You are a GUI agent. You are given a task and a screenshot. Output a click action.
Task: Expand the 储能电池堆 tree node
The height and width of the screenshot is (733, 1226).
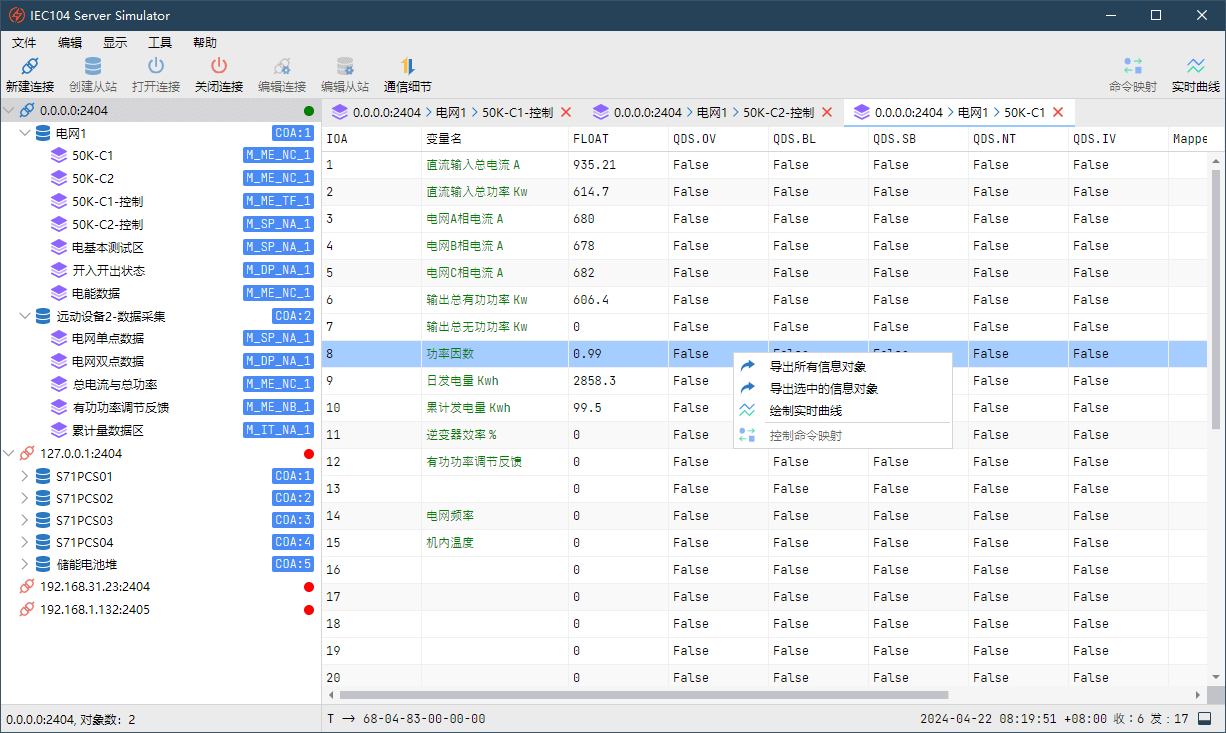[x=25, y=565]
